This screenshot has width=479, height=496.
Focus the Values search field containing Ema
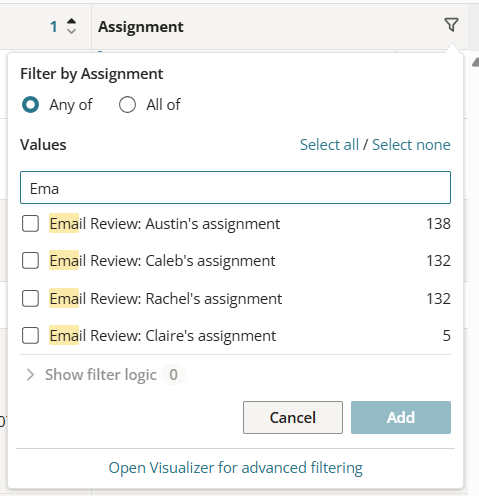click(x=235, y=187)
